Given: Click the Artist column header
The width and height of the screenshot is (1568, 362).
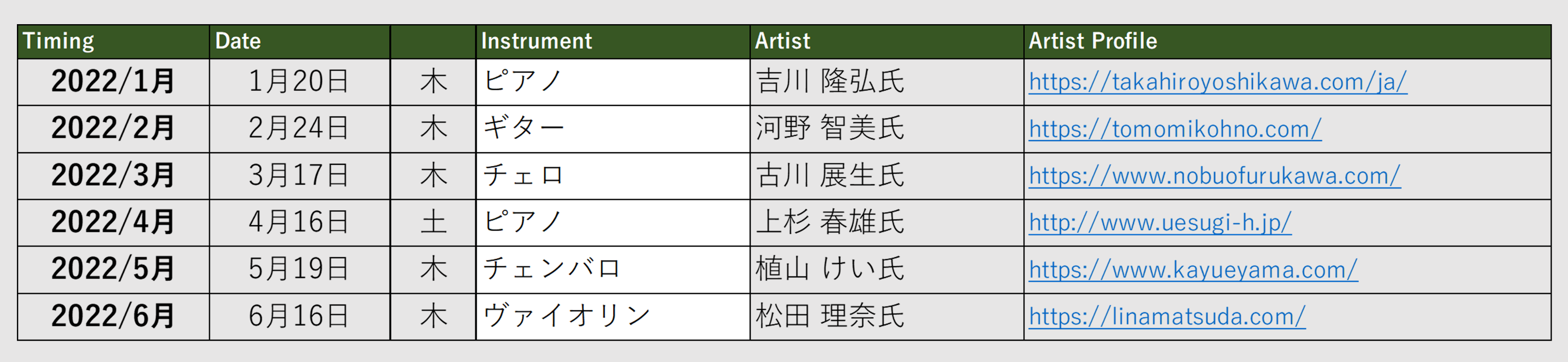Looking at the screenshot, I should click(x=886, y=42).
